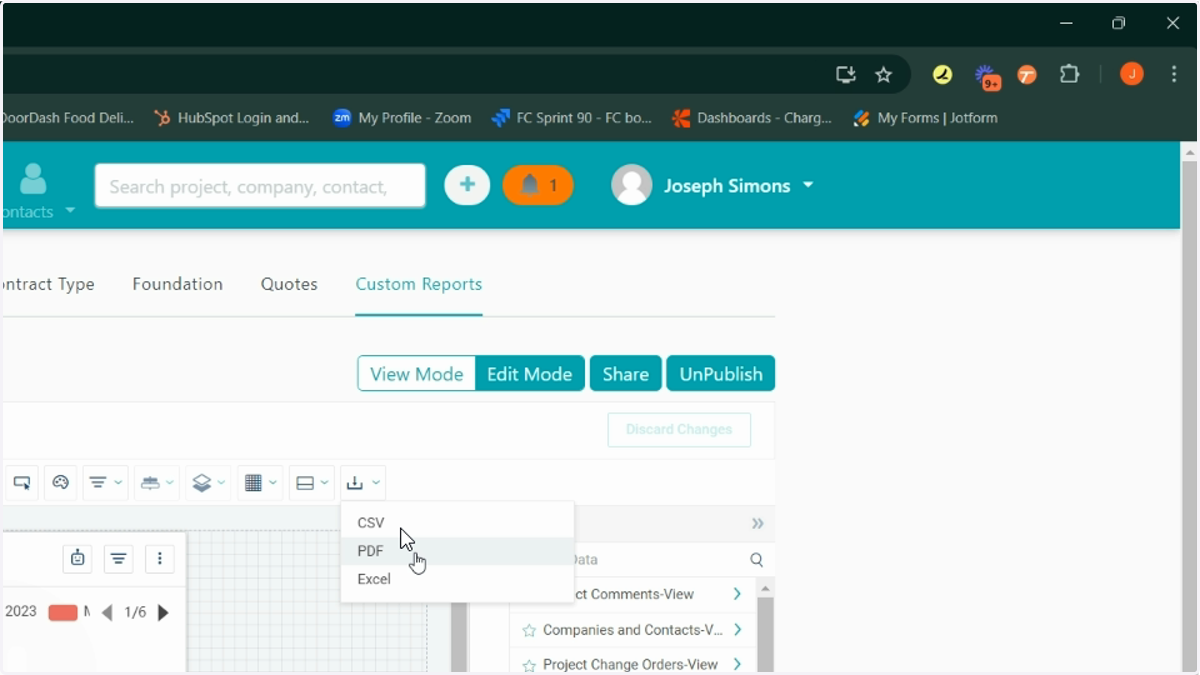Viewport: 1200px width, 675px height.
Task: Open the layout rows dropdown
Action: coord(312,483)
